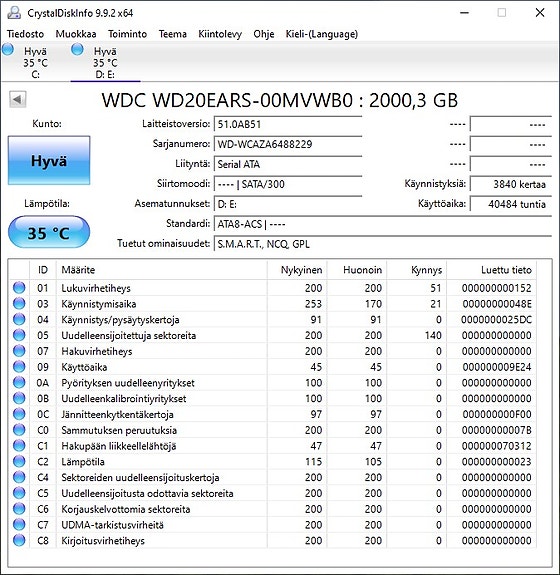The height and width of the screenshot is (575, 560).
Task: Click status orb for Uudelleenkalibrointiyritykset row
Action: coord(19,398)
